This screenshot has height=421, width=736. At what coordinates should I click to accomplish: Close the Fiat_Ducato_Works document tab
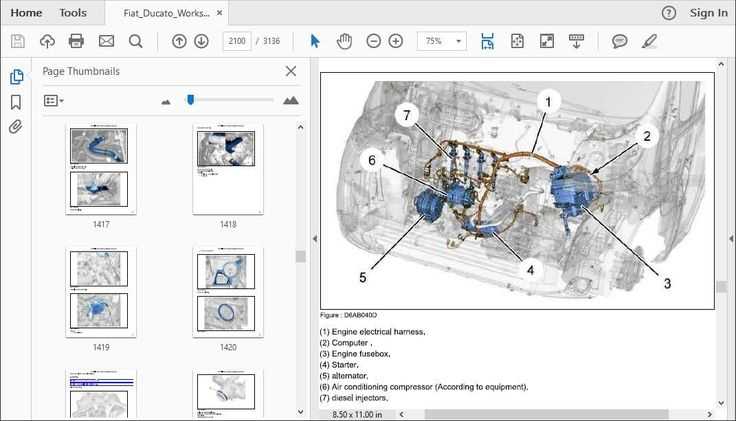coord(219,13)
